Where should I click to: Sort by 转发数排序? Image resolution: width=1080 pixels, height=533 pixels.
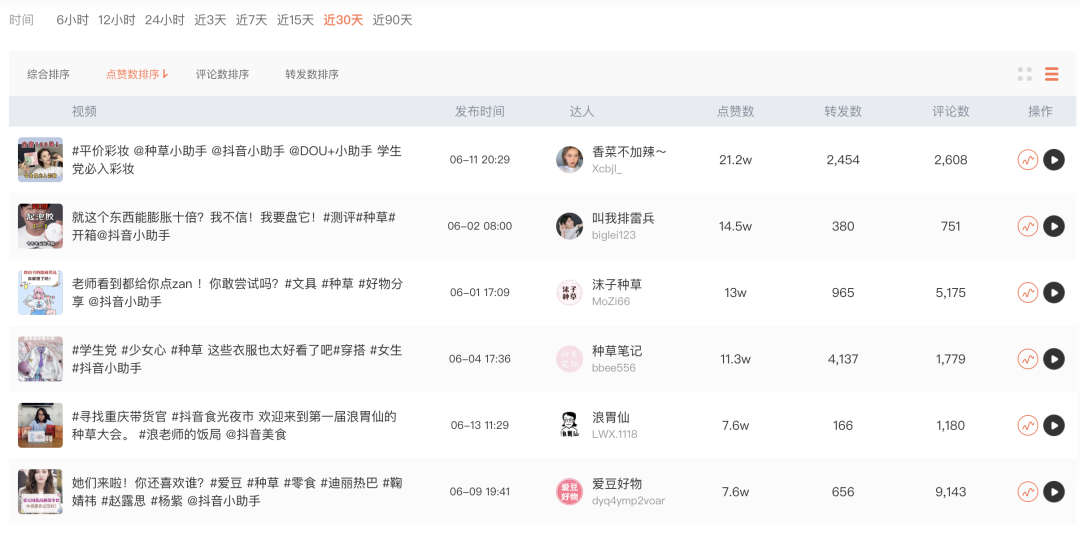click(x=312, y=74)
